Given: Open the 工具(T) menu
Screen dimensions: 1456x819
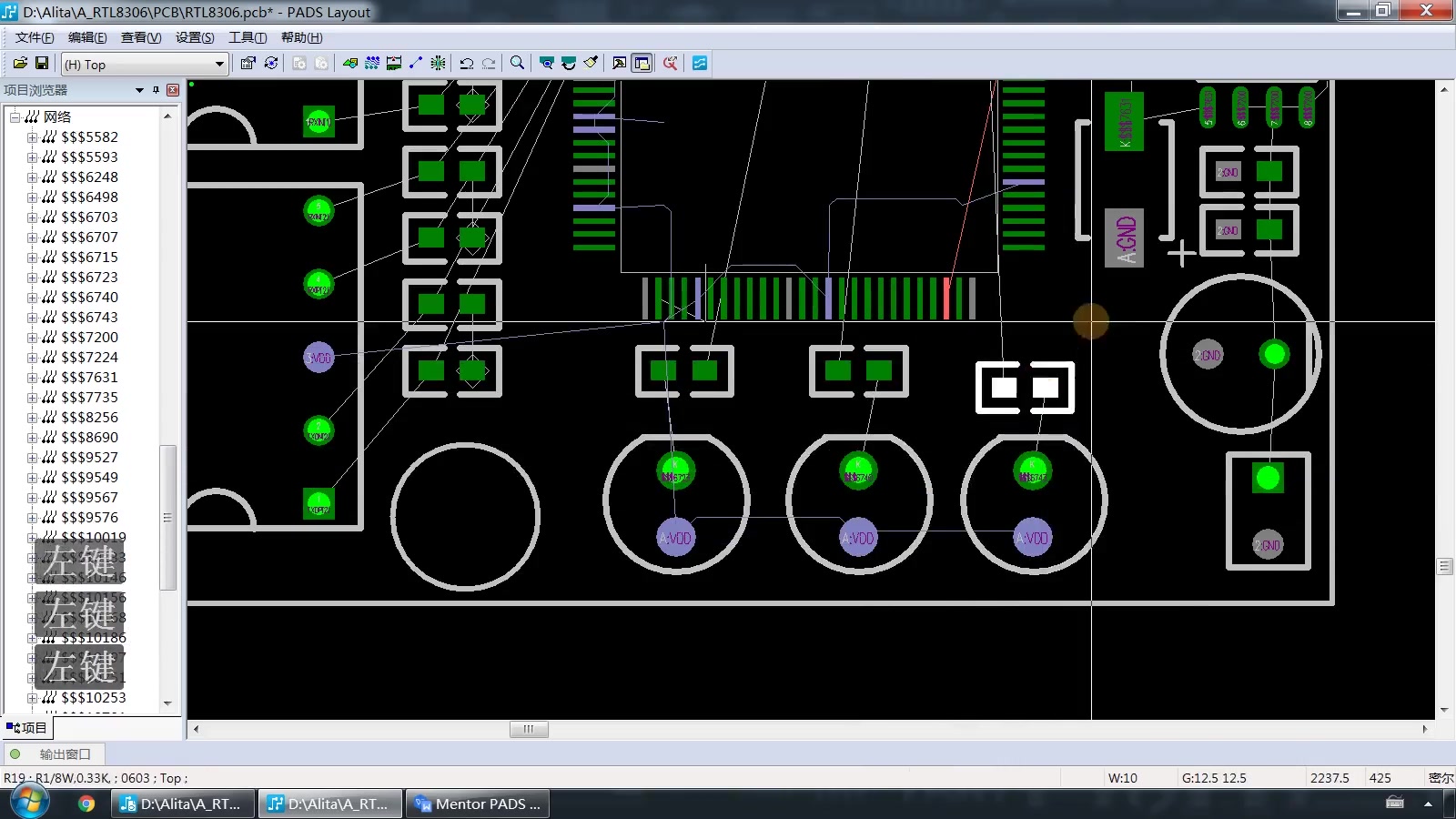Looking at the screenshot, I should tap(248, 37).
